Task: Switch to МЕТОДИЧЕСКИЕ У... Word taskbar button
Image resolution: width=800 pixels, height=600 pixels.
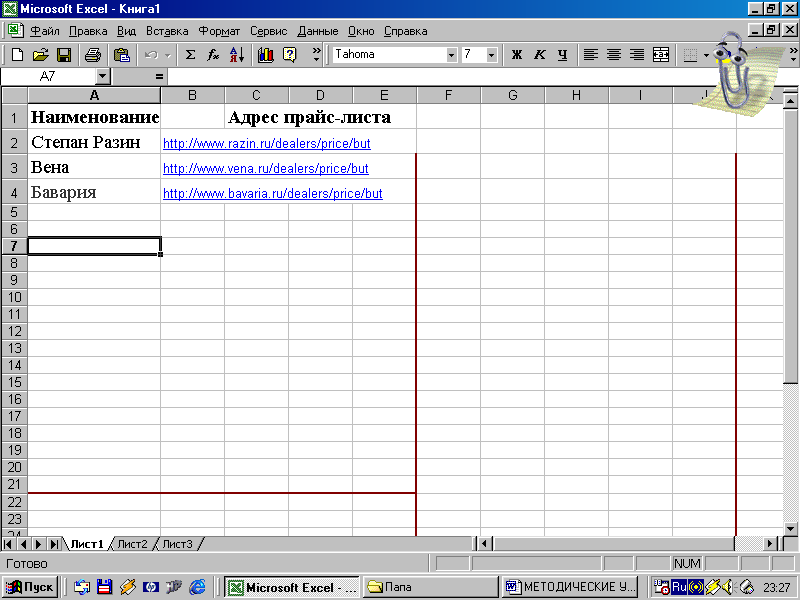Action: click(x=570, y=587)
